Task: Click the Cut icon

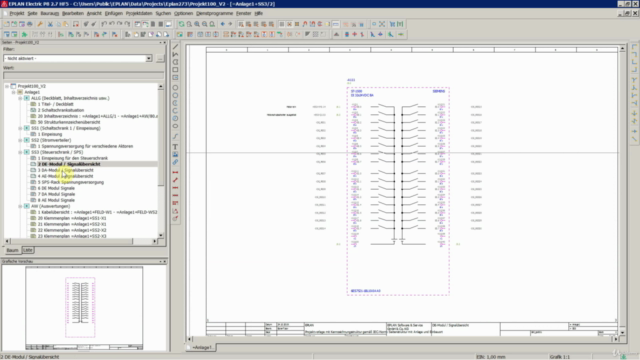Action: pos(50,24)
